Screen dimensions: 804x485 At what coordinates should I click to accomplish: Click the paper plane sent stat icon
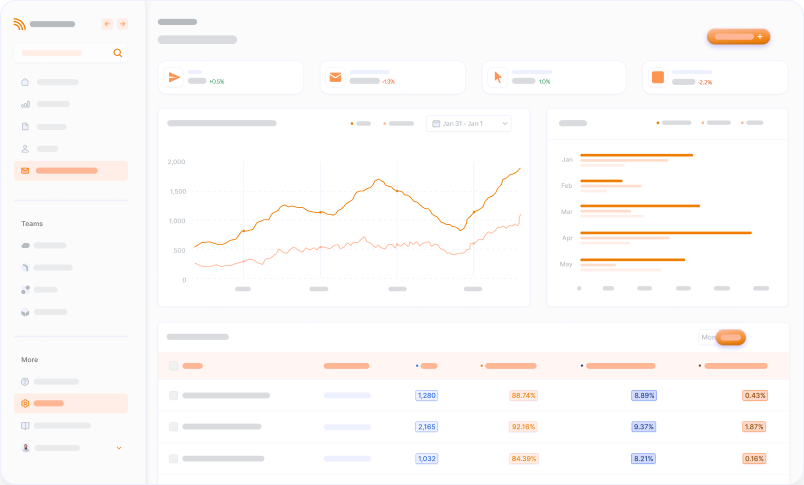pos(175,77)
